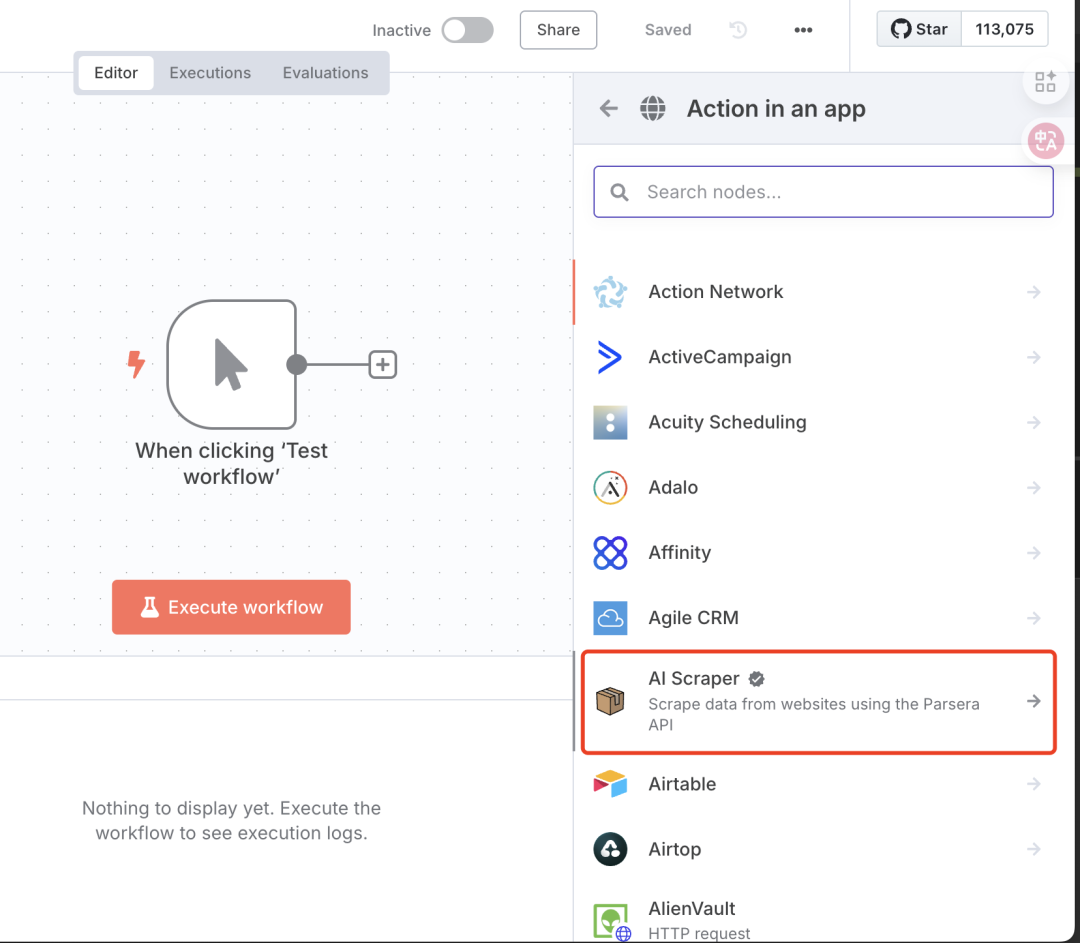This screenshot has height=943, width=1080.
Task: Click the pink translate extension icon
Action: pos(1046,141)
